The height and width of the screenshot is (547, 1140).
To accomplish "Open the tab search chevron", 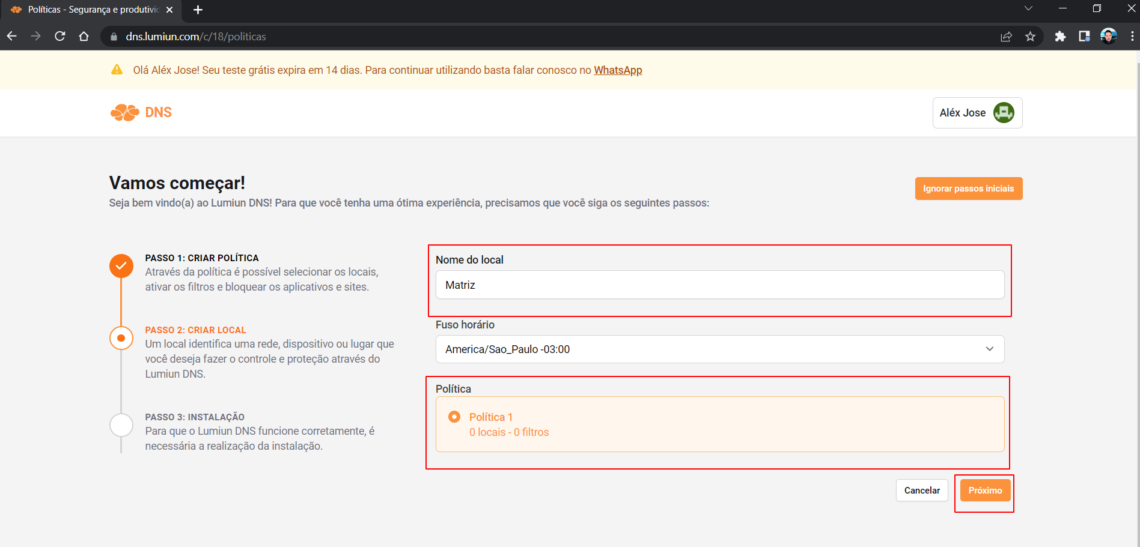I will (1028, 9).
